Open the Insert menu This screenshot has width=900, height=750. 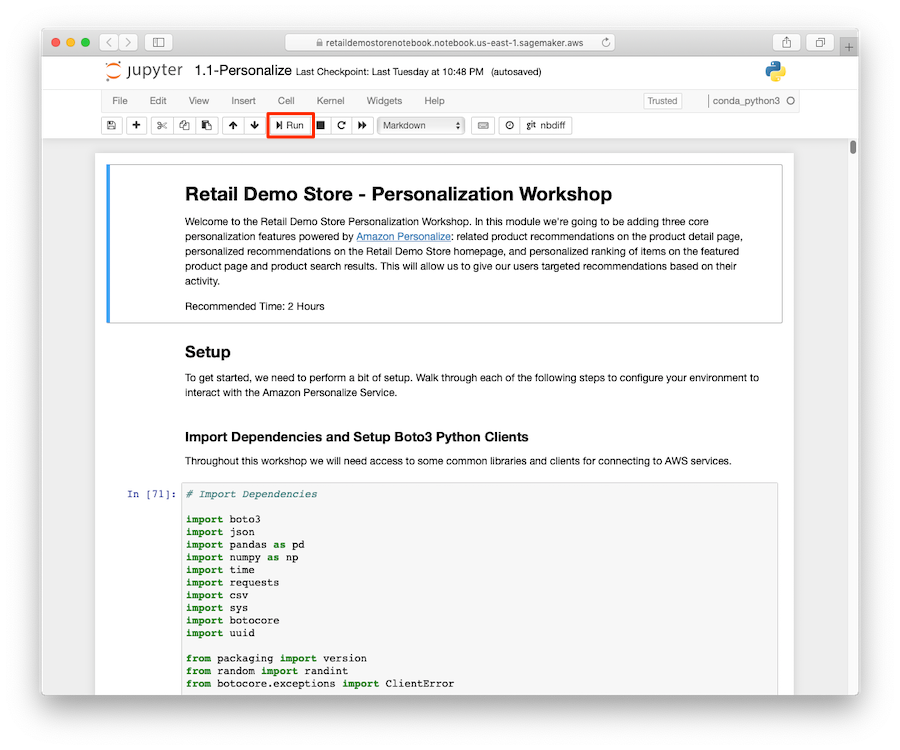click(x=243, y=100)
